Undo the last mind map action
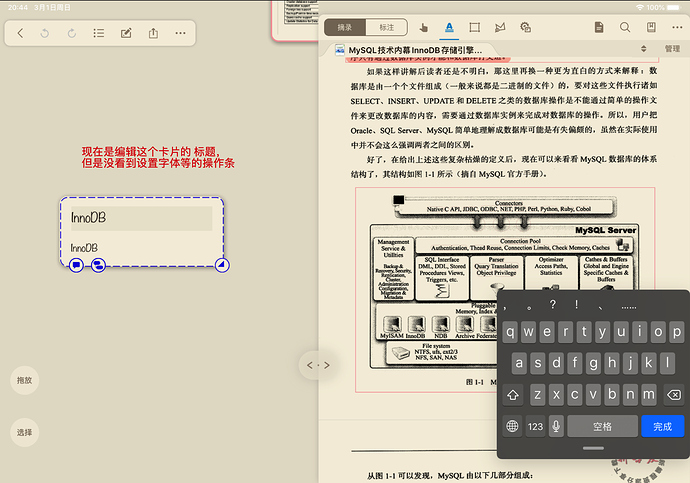The height and width of the screenshot is (483, 690). [45, 33]
